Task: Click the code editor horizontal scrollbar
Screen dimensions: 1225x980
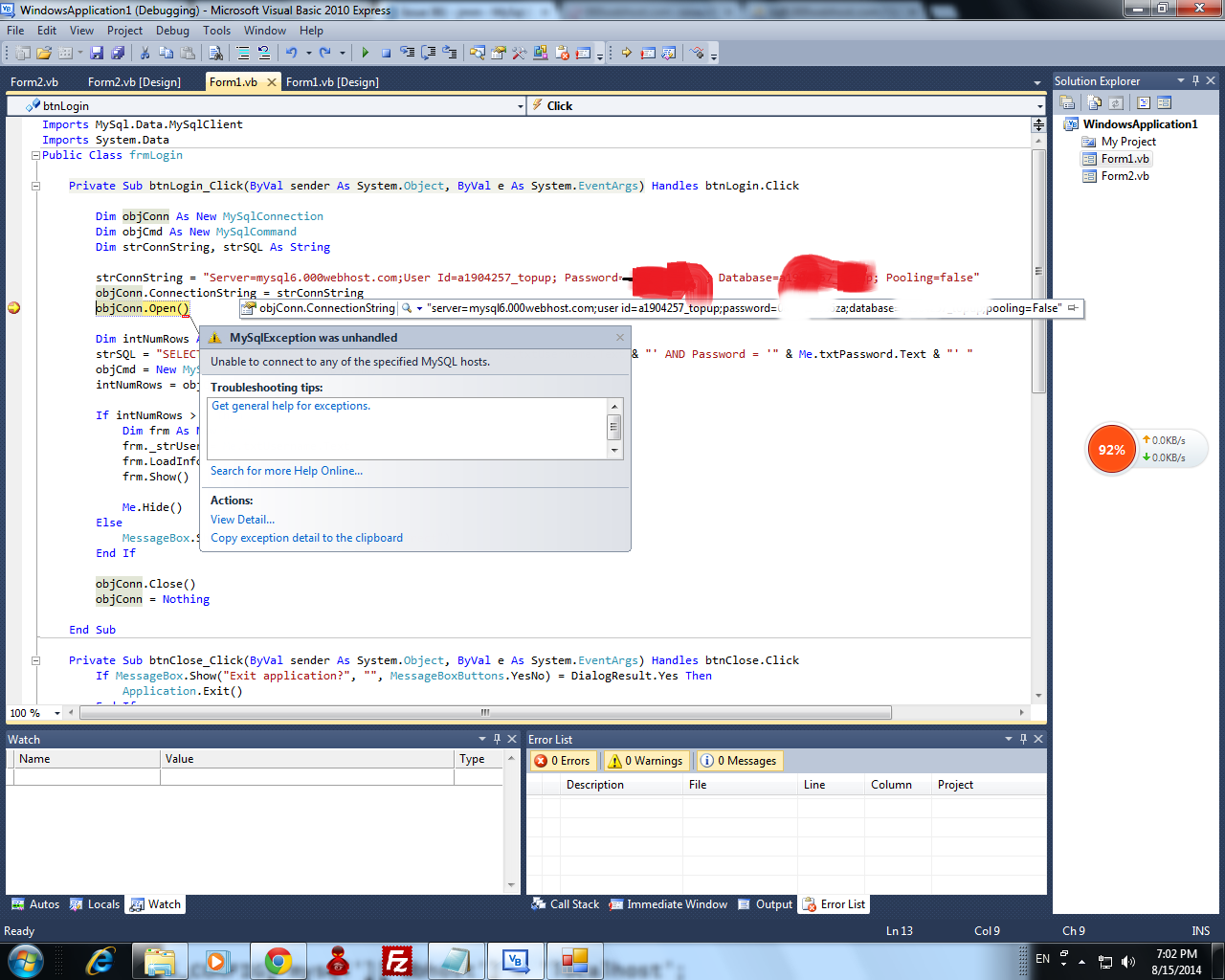Action: pos(486,713)
